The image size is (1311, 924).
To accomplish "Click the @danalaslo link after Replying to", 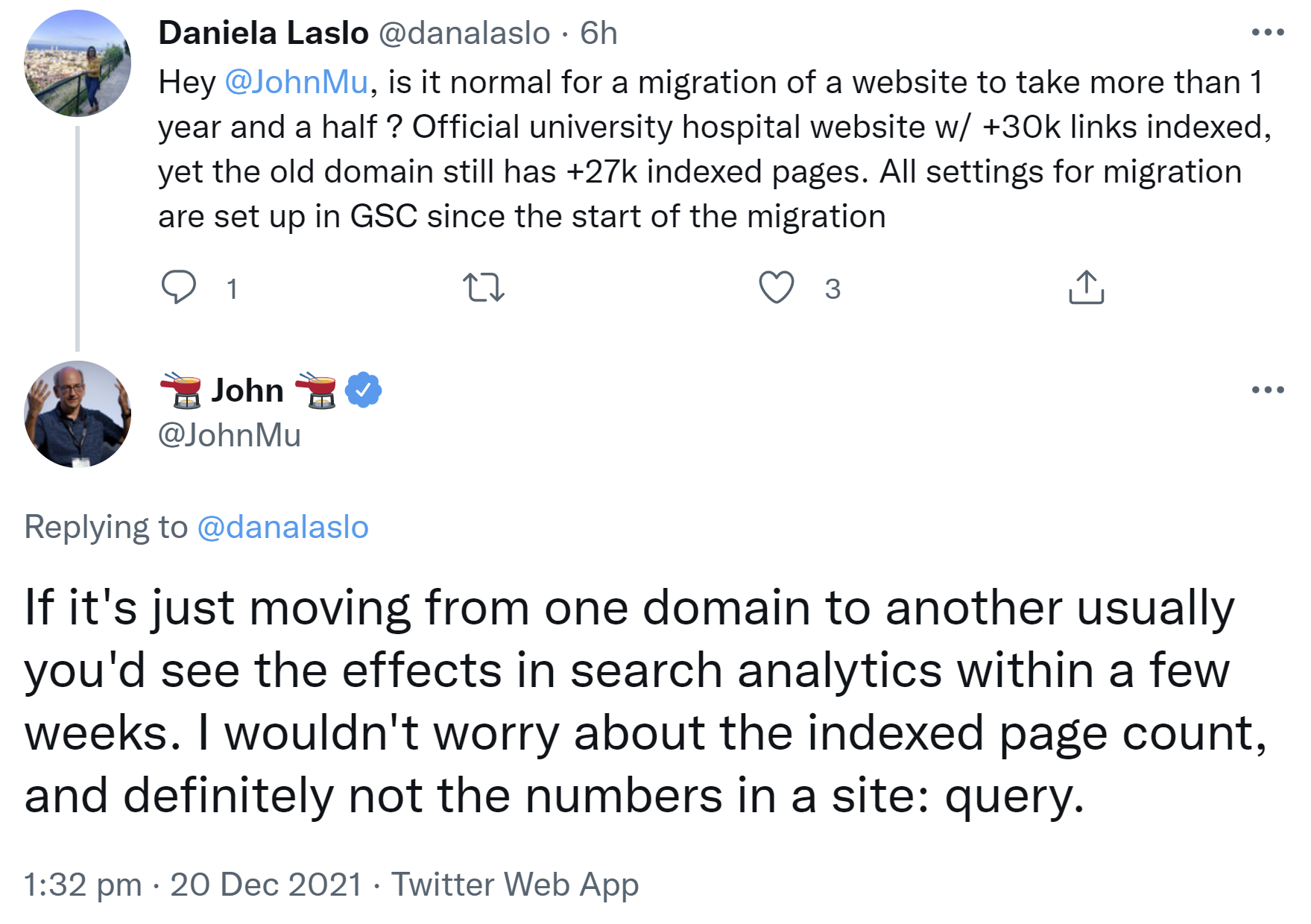I will point(282,527).
